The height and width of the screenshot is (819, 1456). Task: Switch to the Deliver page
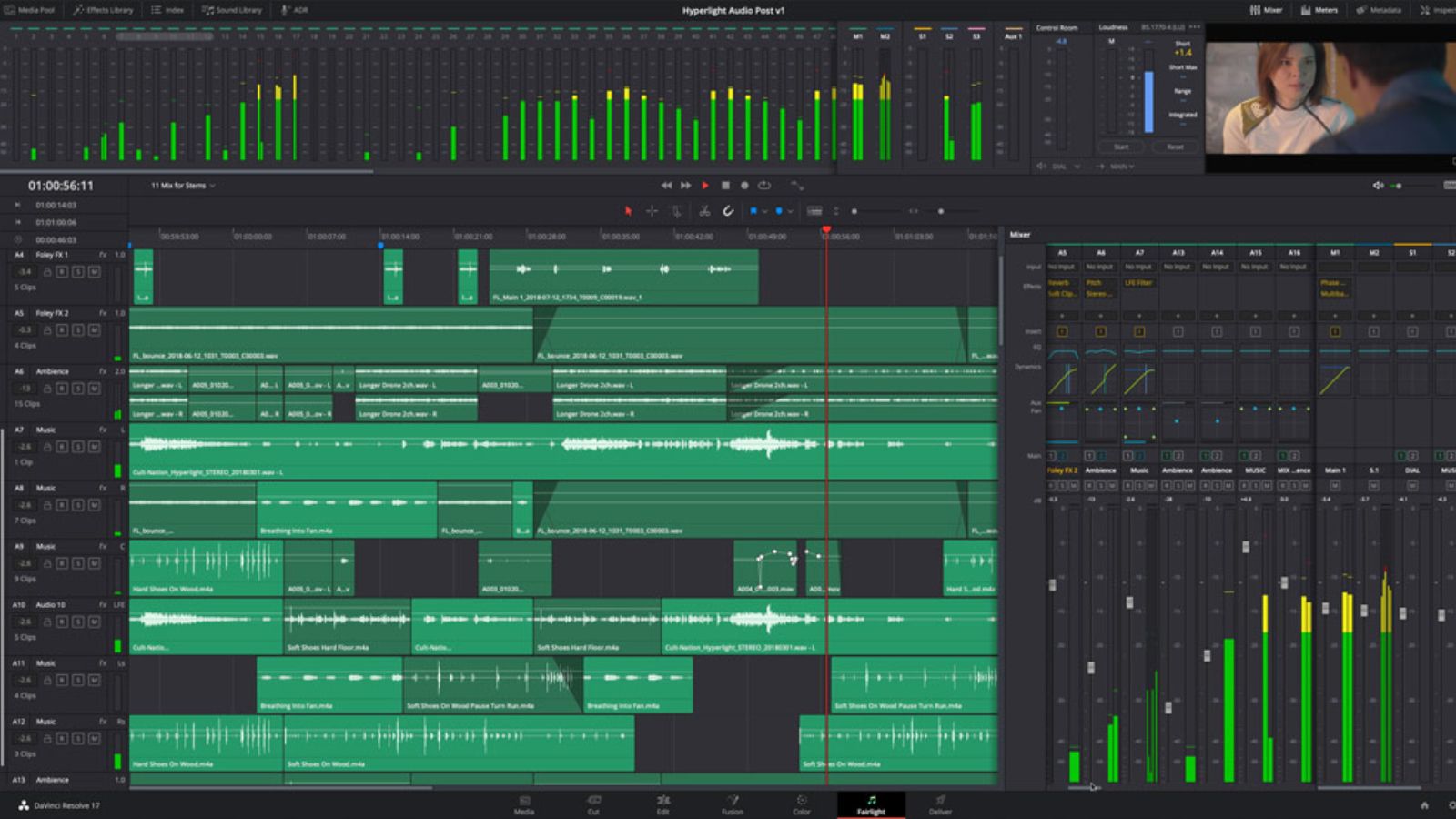click(940, 806)
